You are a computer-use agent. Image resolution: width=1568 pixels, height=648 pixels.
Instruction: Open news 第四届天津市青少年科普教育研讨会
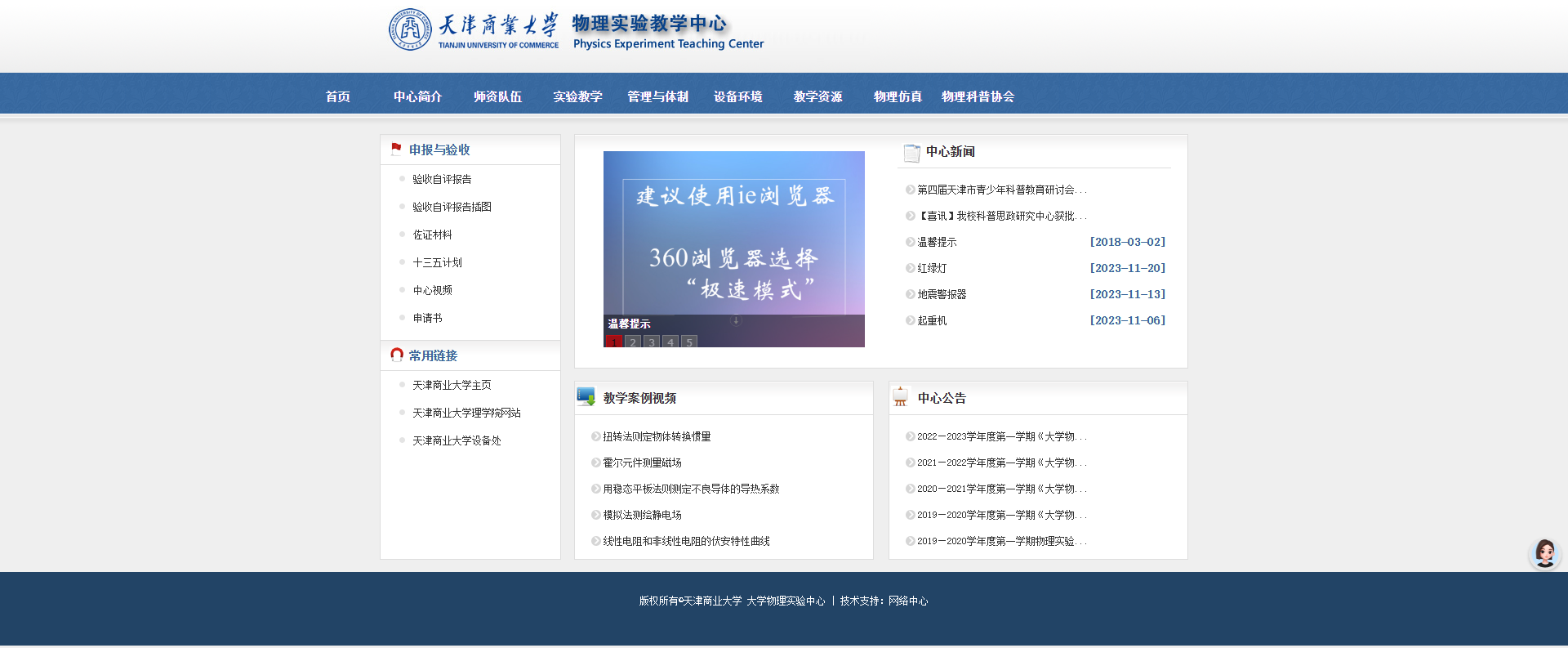coord(1001,190)
